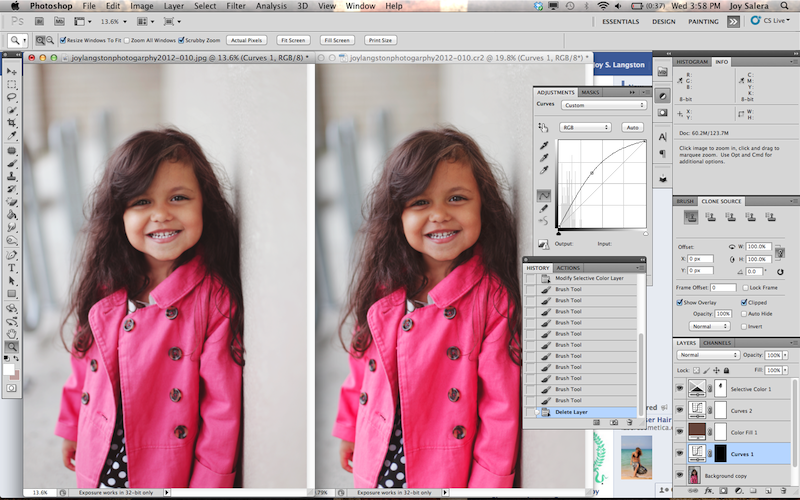Screen dimensions: 800x500
Task: Select the Horizontal Type tool
Action: [x=12, y=268]
